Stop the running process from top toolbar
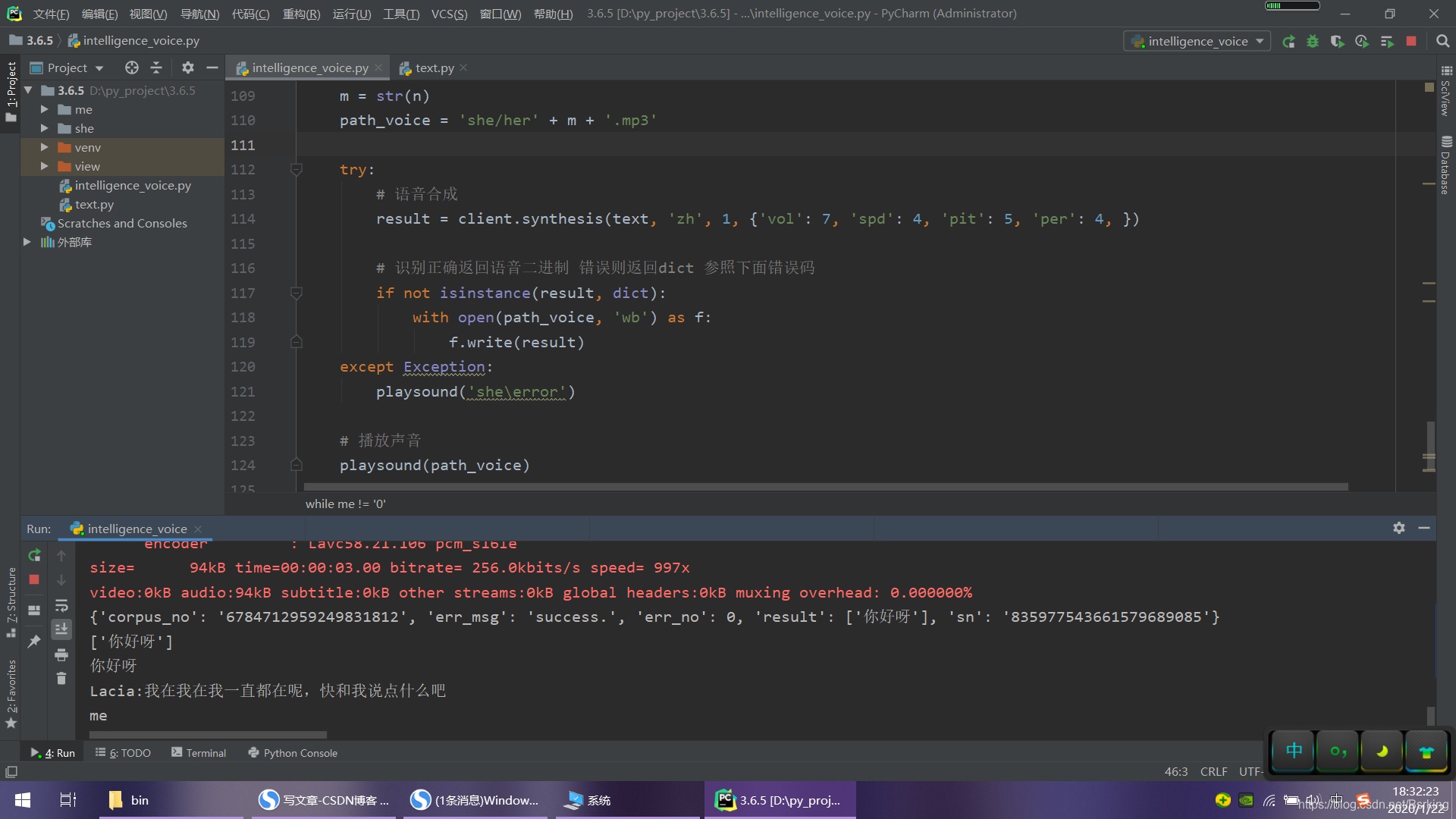This screenshot has height=819, width=1456. pyautogui.click(x=1411, y=42)
